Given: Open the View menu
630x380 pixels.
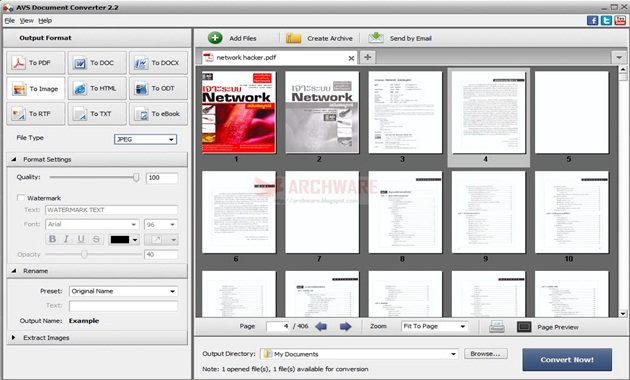Looking at the screenshot, I should click(x=27, y=20).
